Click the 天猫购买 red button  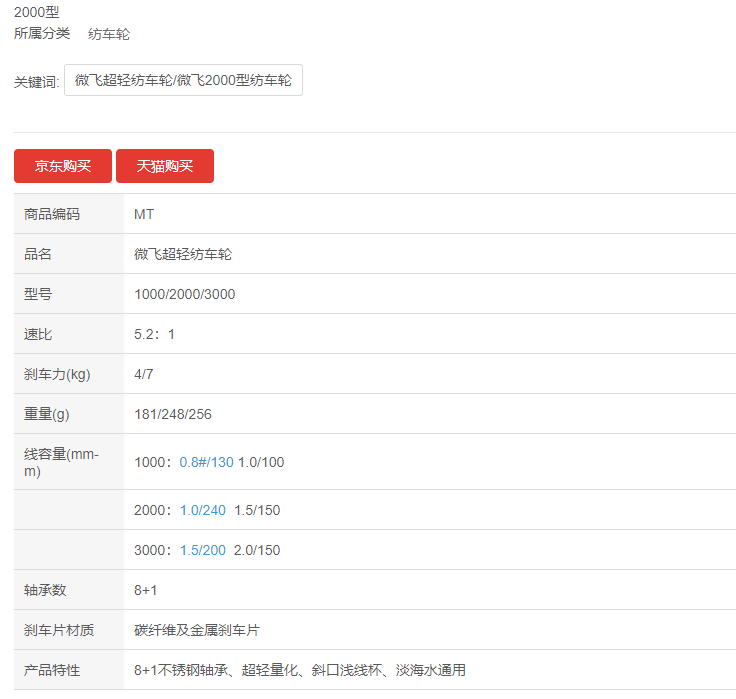[165, 166]
